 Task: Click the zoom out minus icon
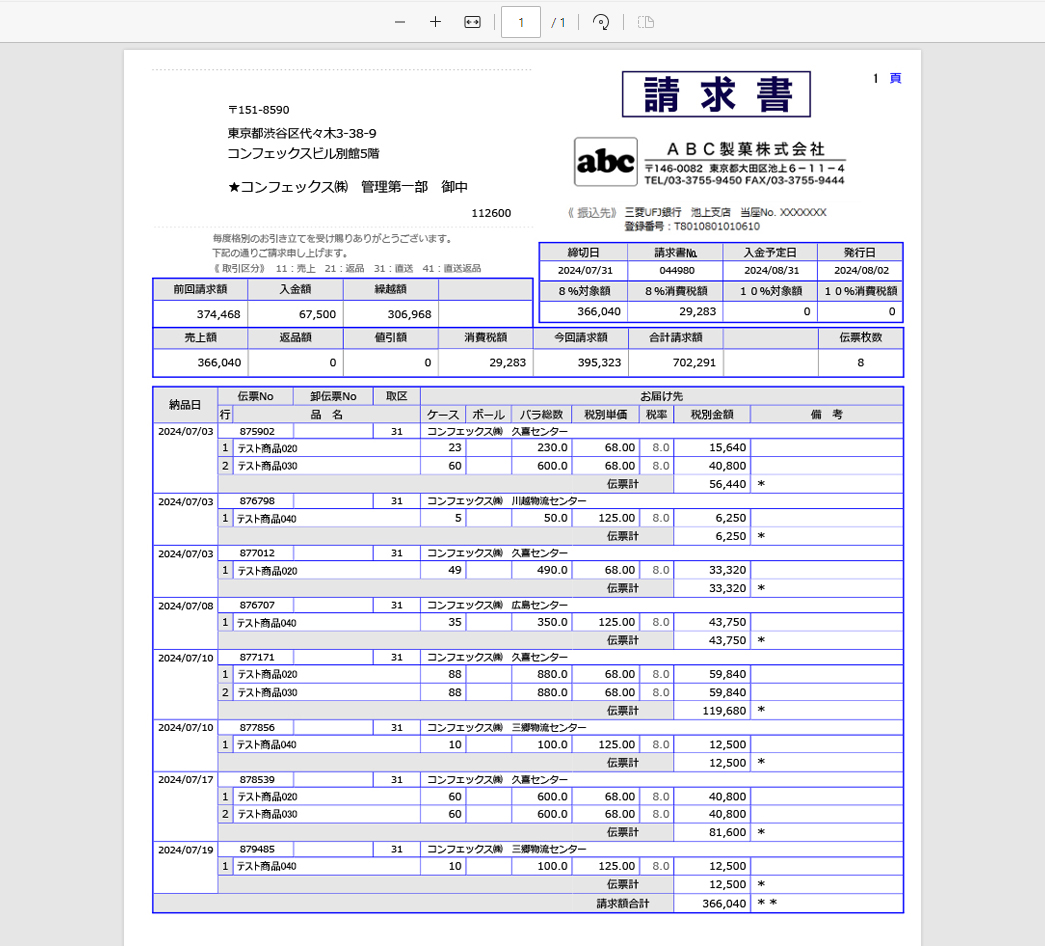click(x=400, y=22)
